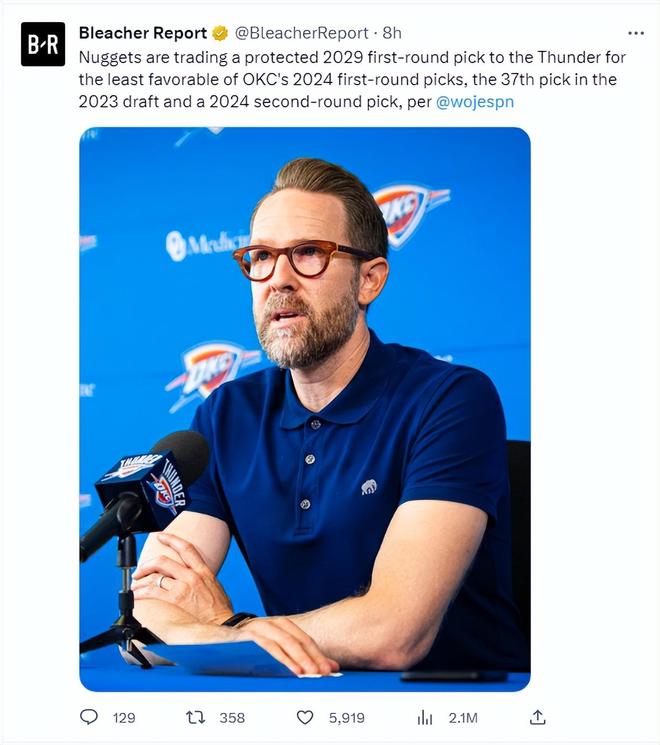Open the three-dot more options menu
Viewport: 660px width, 745px height.
(636, 33)
